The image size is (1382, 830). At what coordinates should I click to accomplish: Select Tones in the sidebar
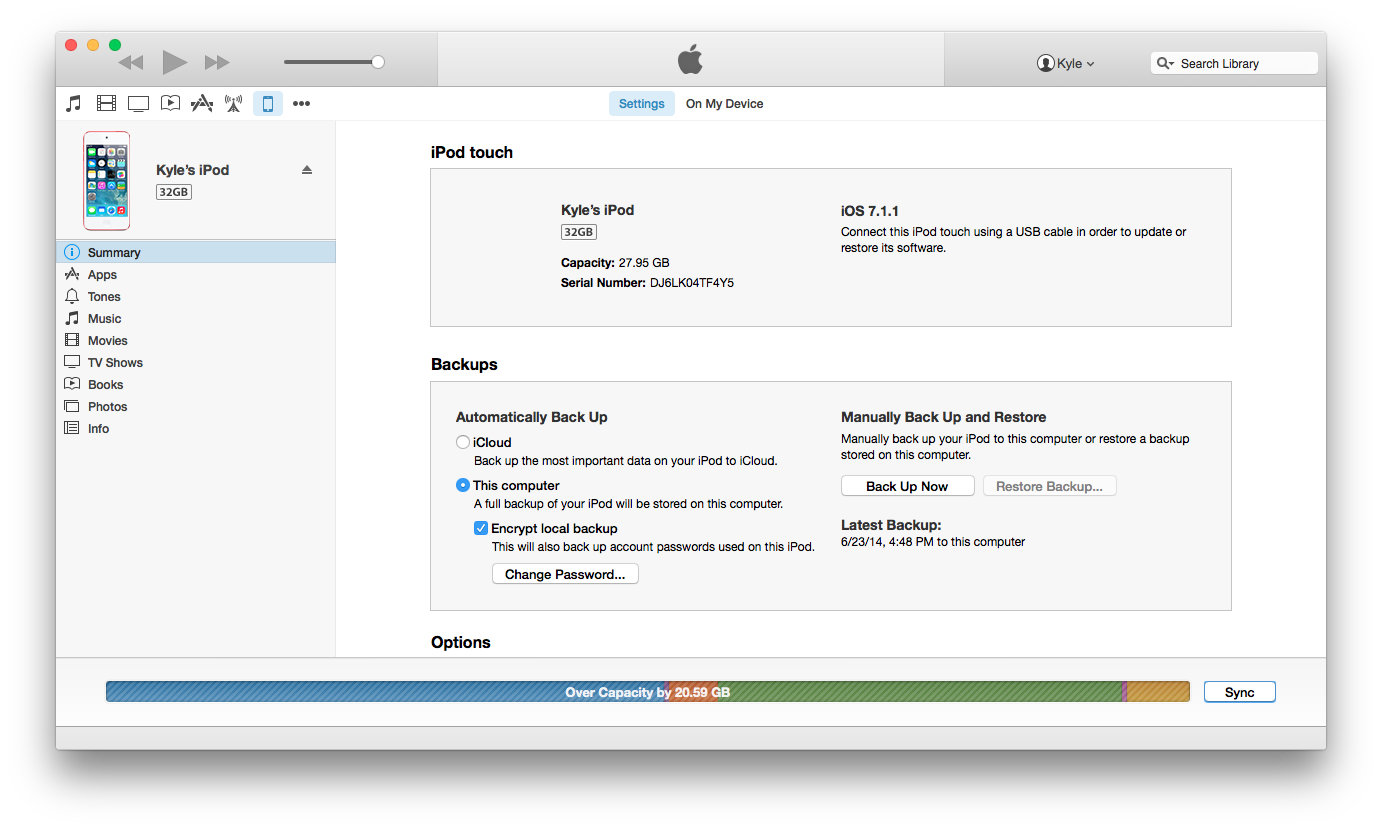click(x=196, y=296)
